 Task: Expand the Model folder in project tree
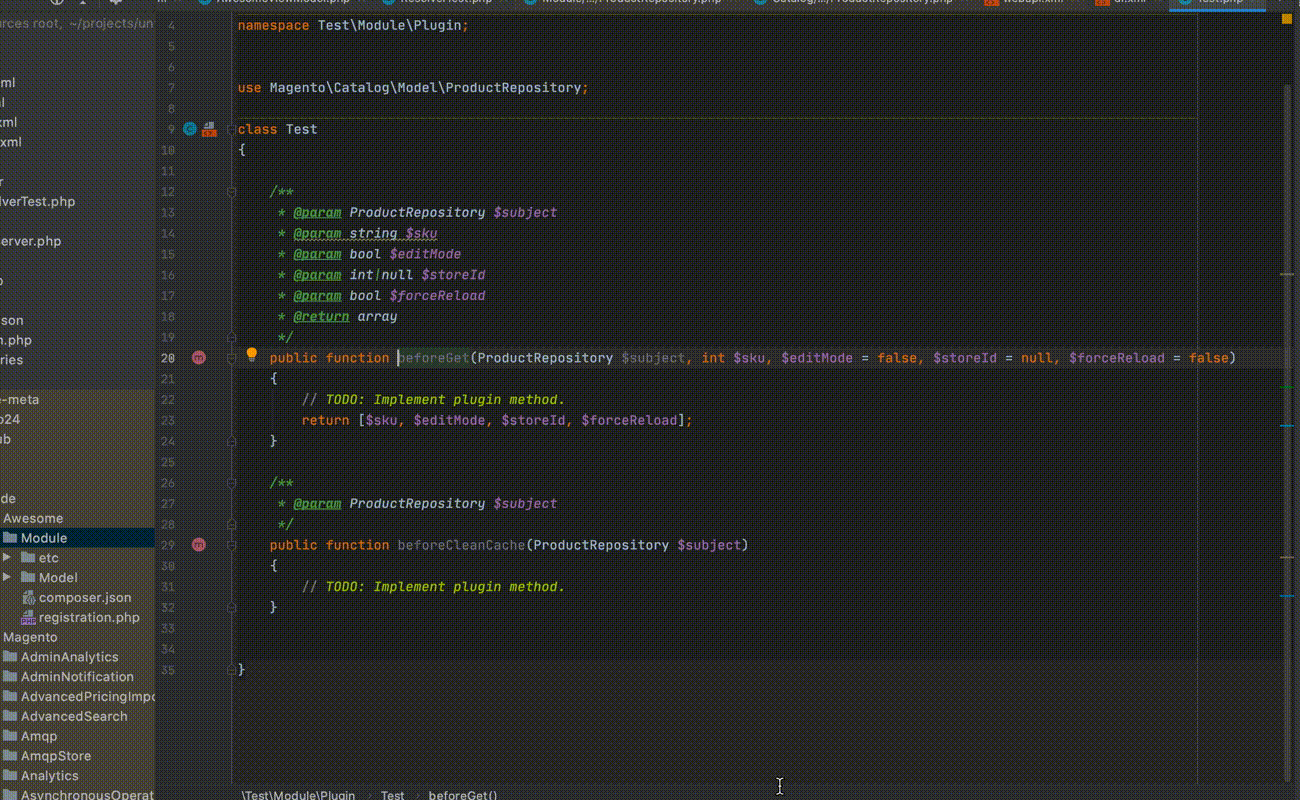click(x=7, y=578)
